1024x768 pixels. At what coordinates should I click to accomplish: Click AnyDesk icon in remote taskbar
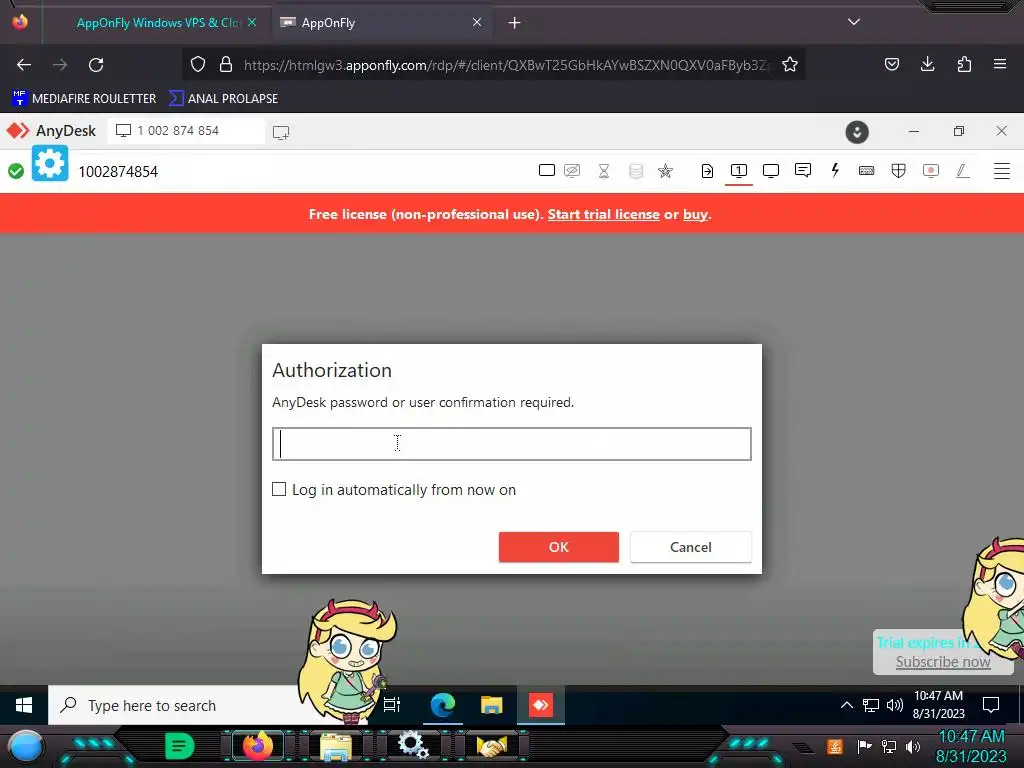click(541, 705)
